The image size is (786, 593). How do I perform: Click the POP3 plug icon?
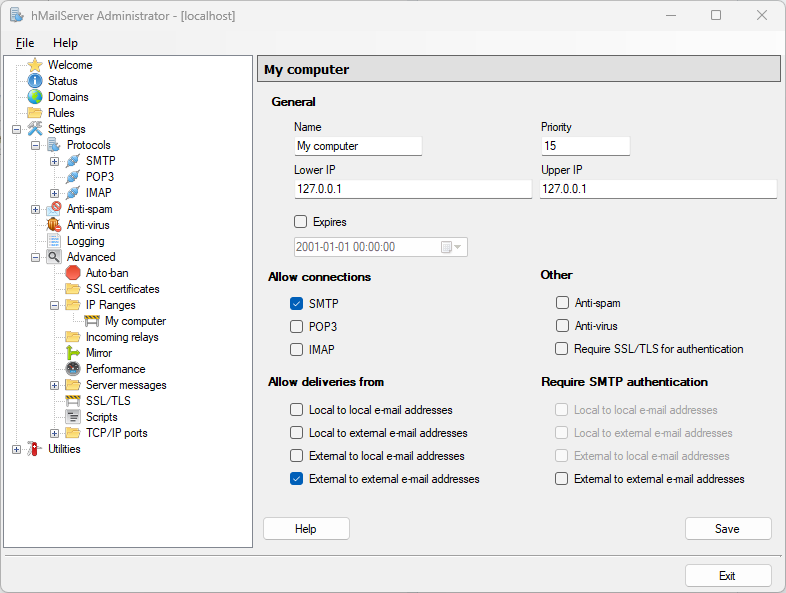[x=73, y=177]
